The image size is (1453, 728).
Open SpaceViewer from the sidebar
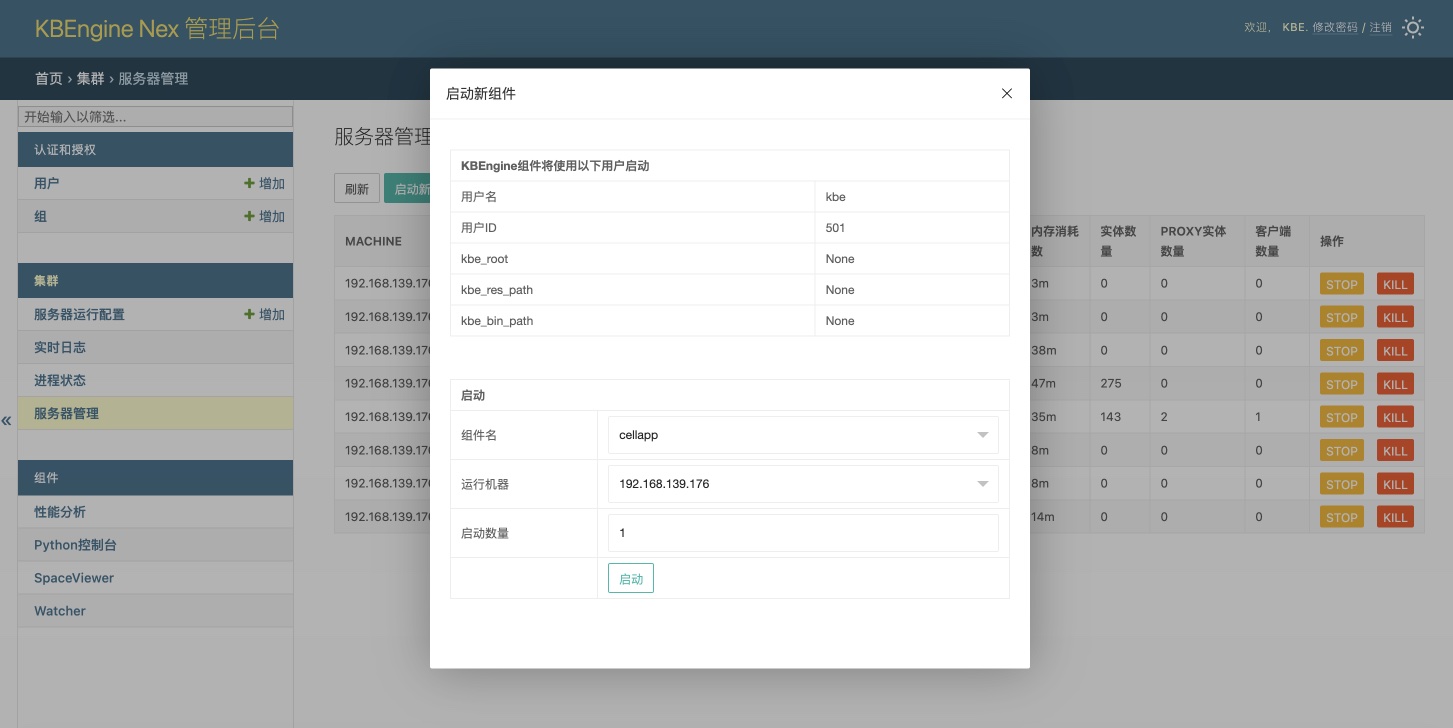coord(74,578)
